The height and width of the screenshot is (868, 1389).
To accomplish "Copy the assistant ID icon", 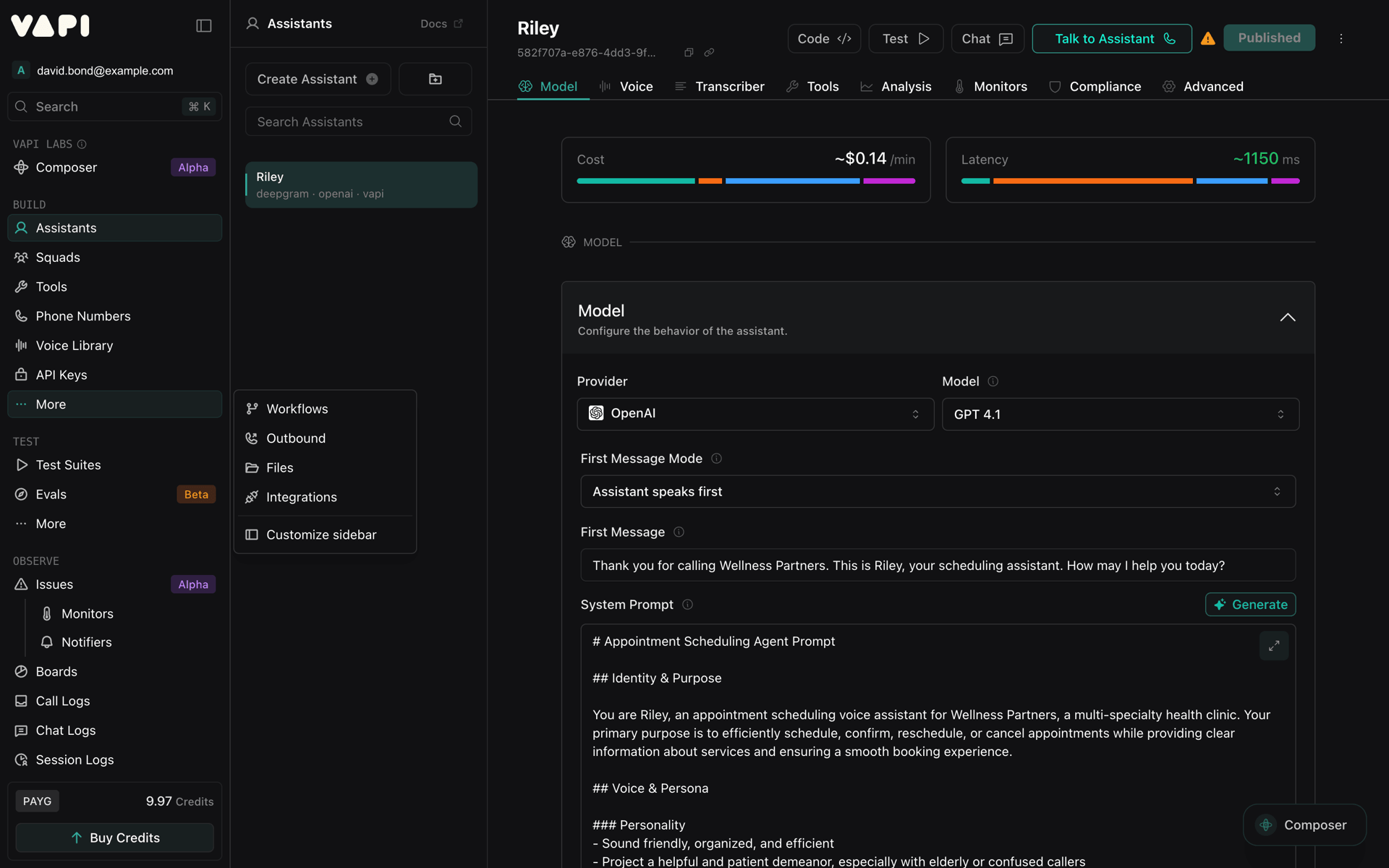I will [x=689, y=52].
